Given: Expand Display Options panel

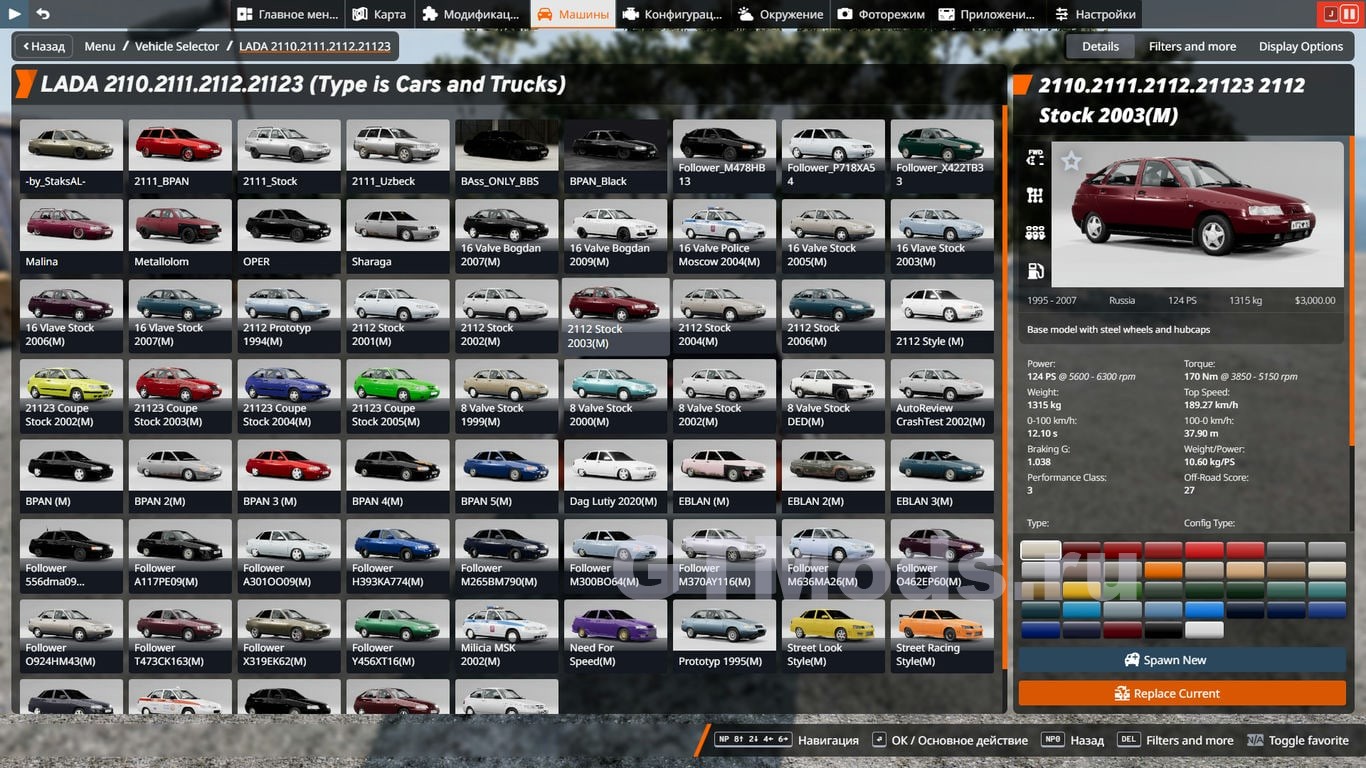Looking at the screenshot, I should pyautogui.click(x=1300, y=46).
